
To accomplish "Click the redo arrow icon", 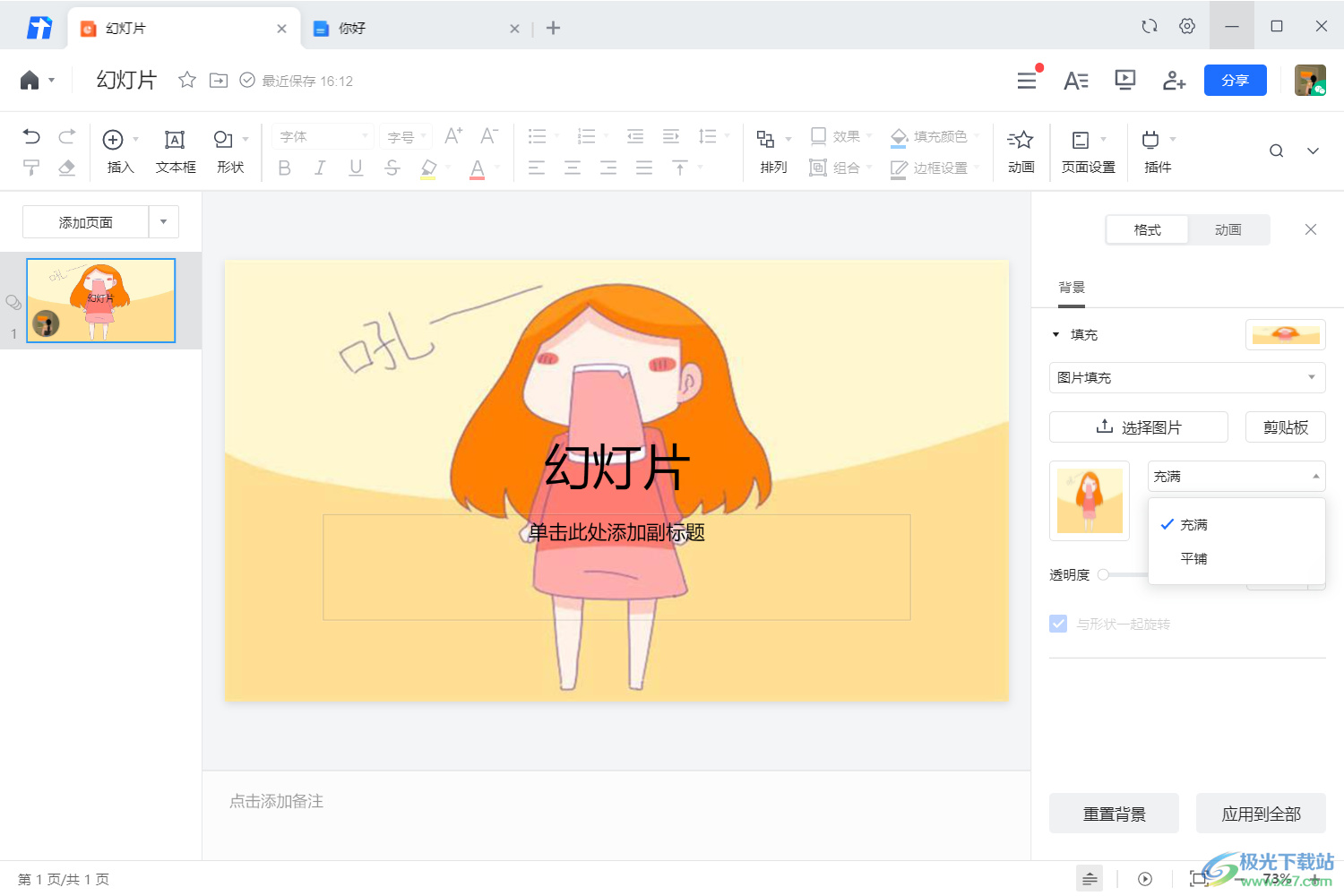I will pos(67,136).
